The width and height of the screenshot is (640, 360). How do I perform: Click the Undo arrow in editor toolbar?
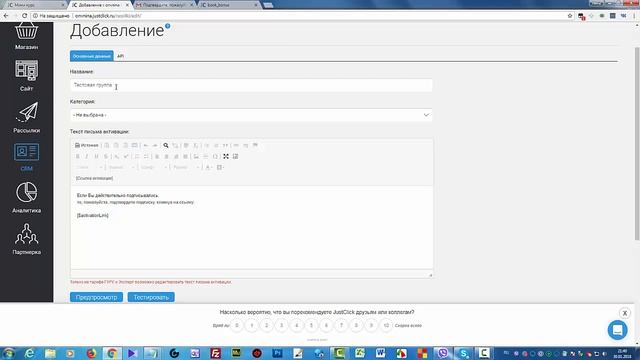point(146,145)
